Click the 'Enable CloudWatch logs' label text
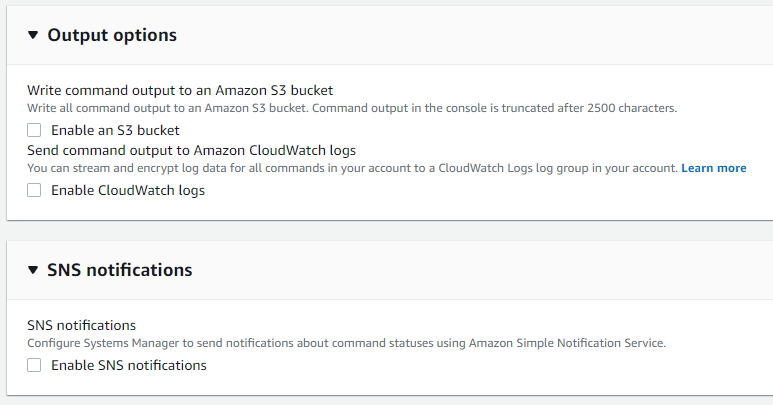Screen dimensions: 773x405 [x=128, y=190]
